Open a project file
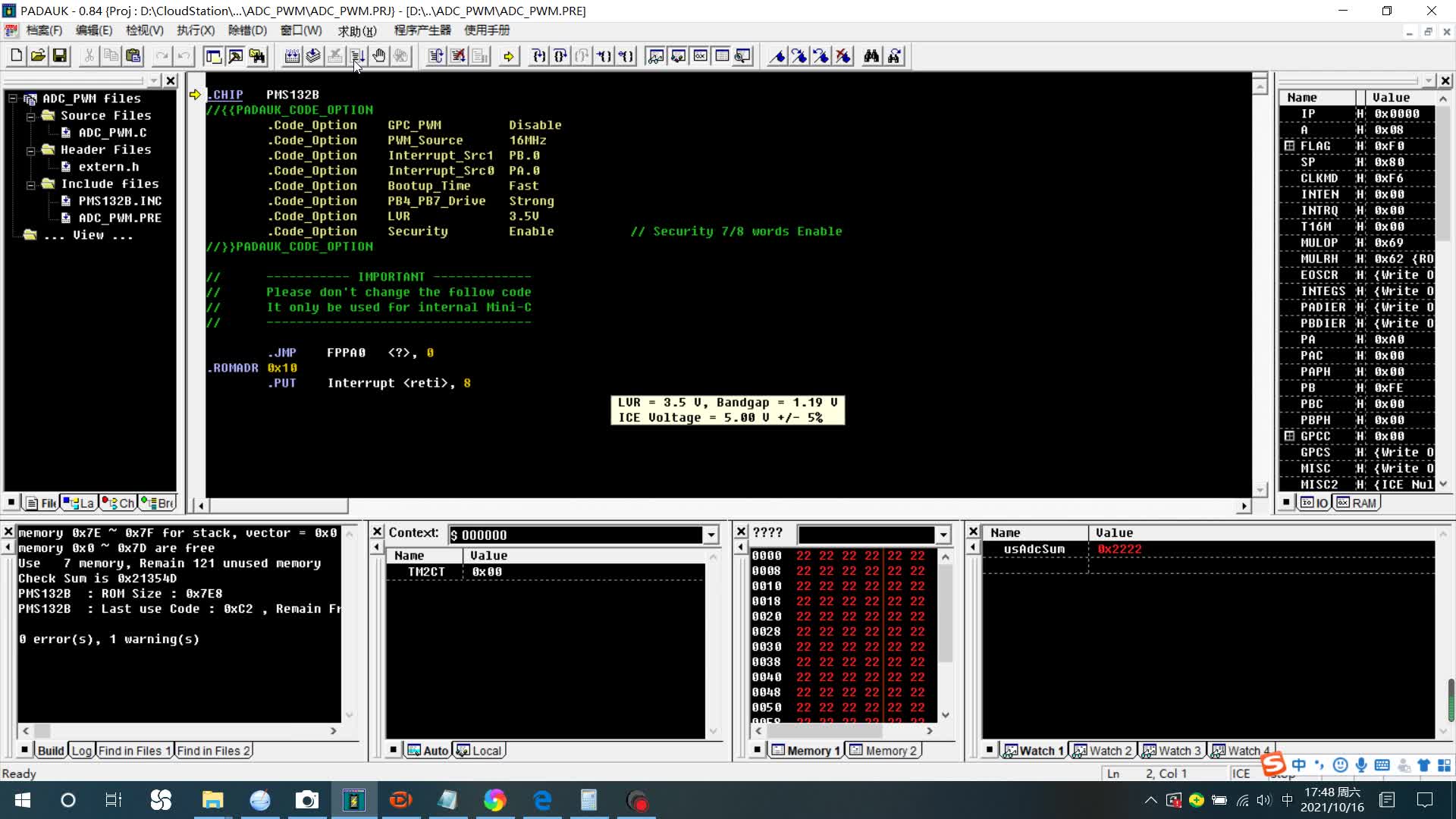This screenshot has height=819, width=1456. (37, 55)
